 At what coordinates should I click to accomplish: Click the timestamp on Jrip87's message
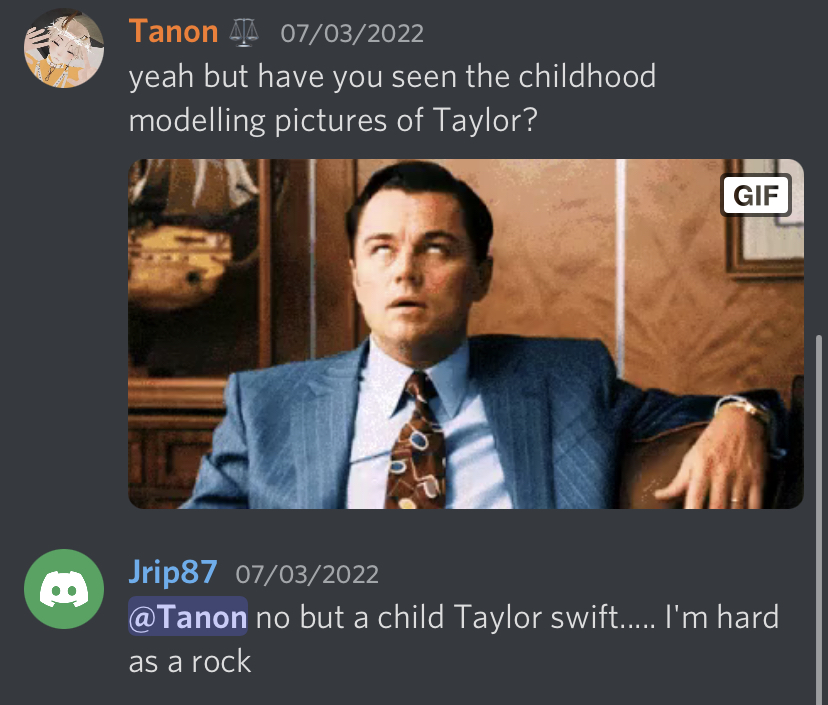tap(307, 574)
